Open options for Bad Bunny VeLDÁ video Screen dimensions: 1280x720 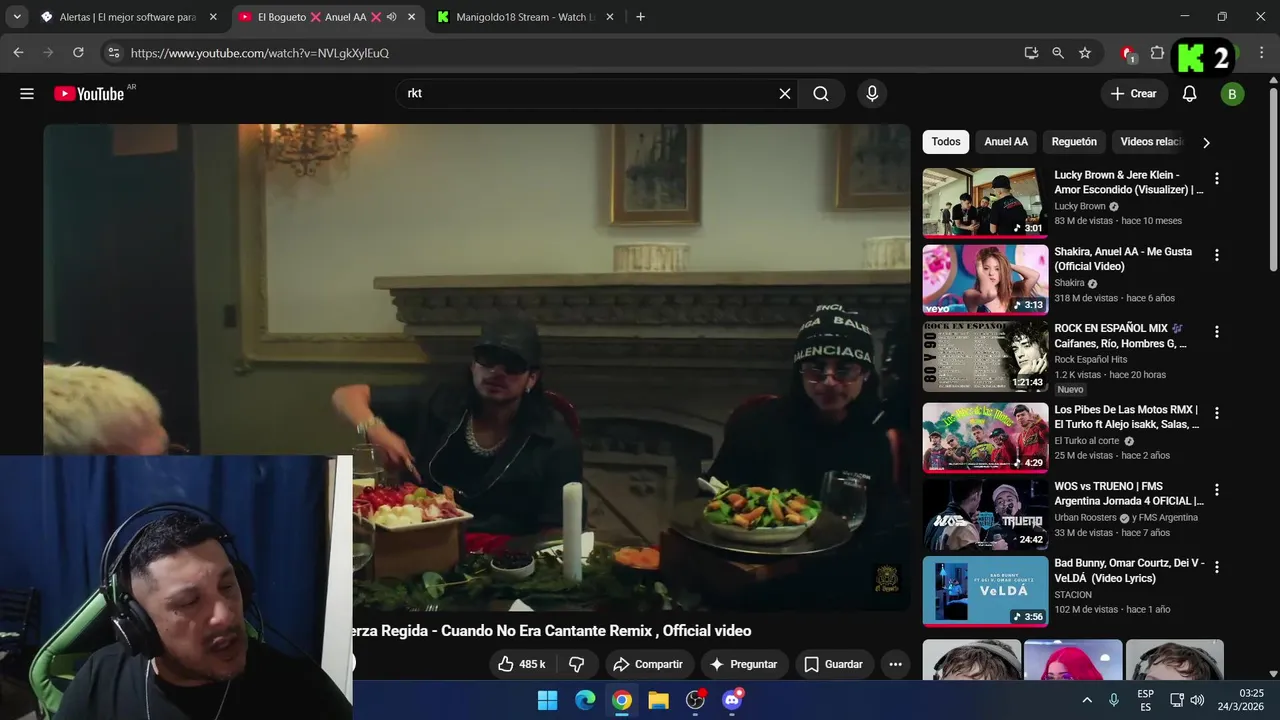click(1217, 567)
